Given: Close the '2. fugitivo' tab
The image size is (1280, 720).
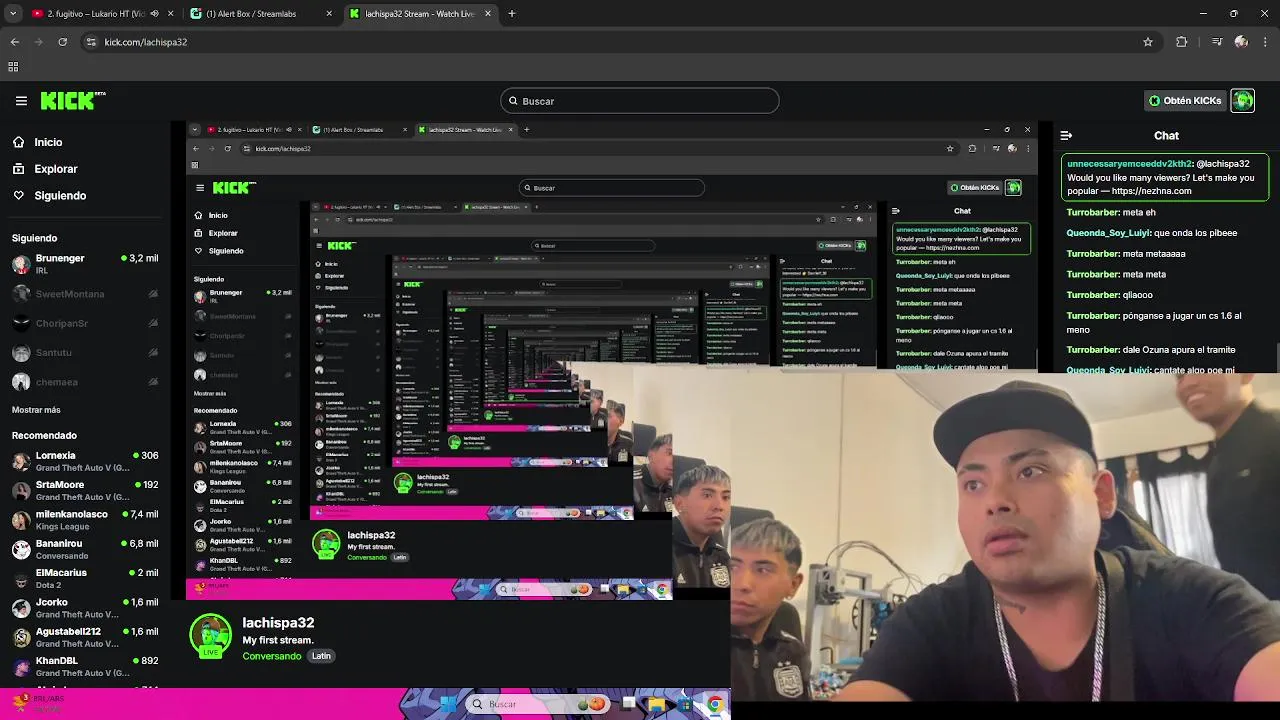Looking at the screenshot, I should pos(170,14).
